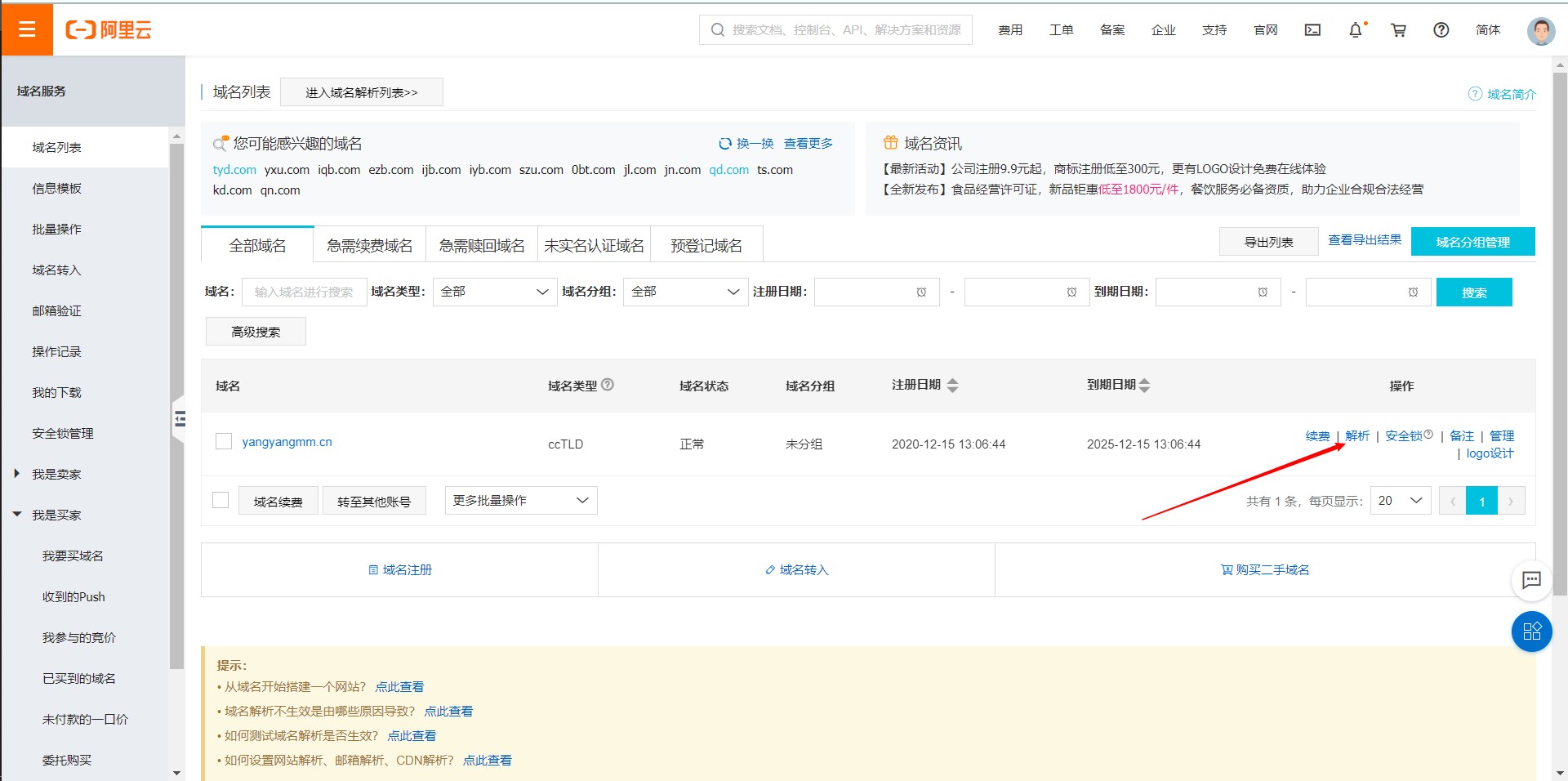The height and width of the screenshot is (781, 1568).
Task: Click page number 1
Action: [1482, 501]
